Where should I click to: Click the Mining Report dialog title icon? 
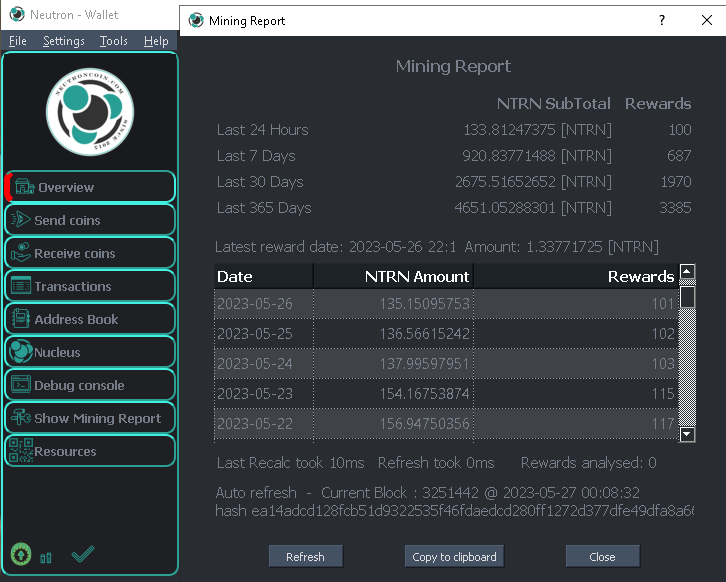pyautogui.click(x=196, y=20)
